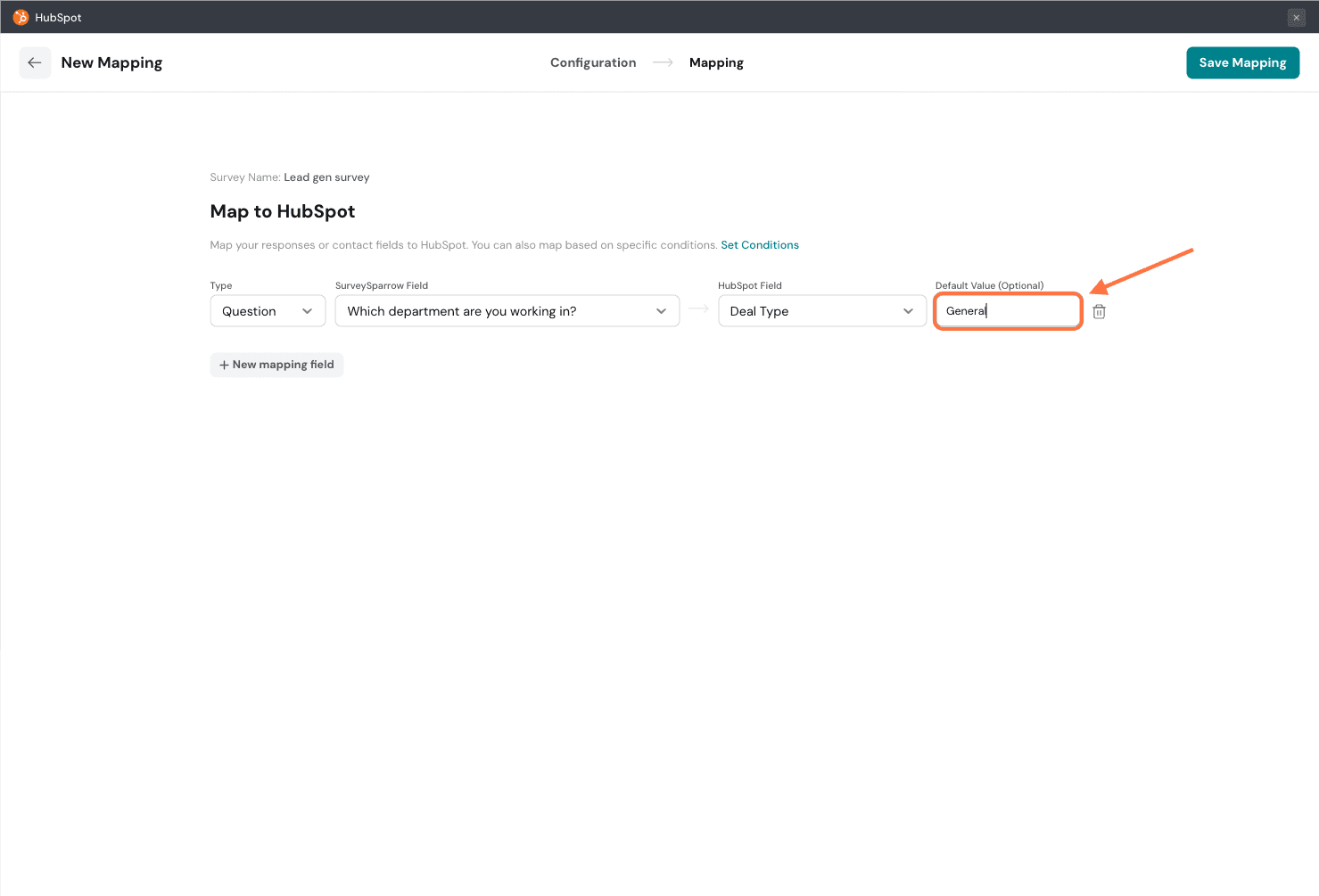Click the New Mapping page title

pyautogui.click(x=111, y=62)
